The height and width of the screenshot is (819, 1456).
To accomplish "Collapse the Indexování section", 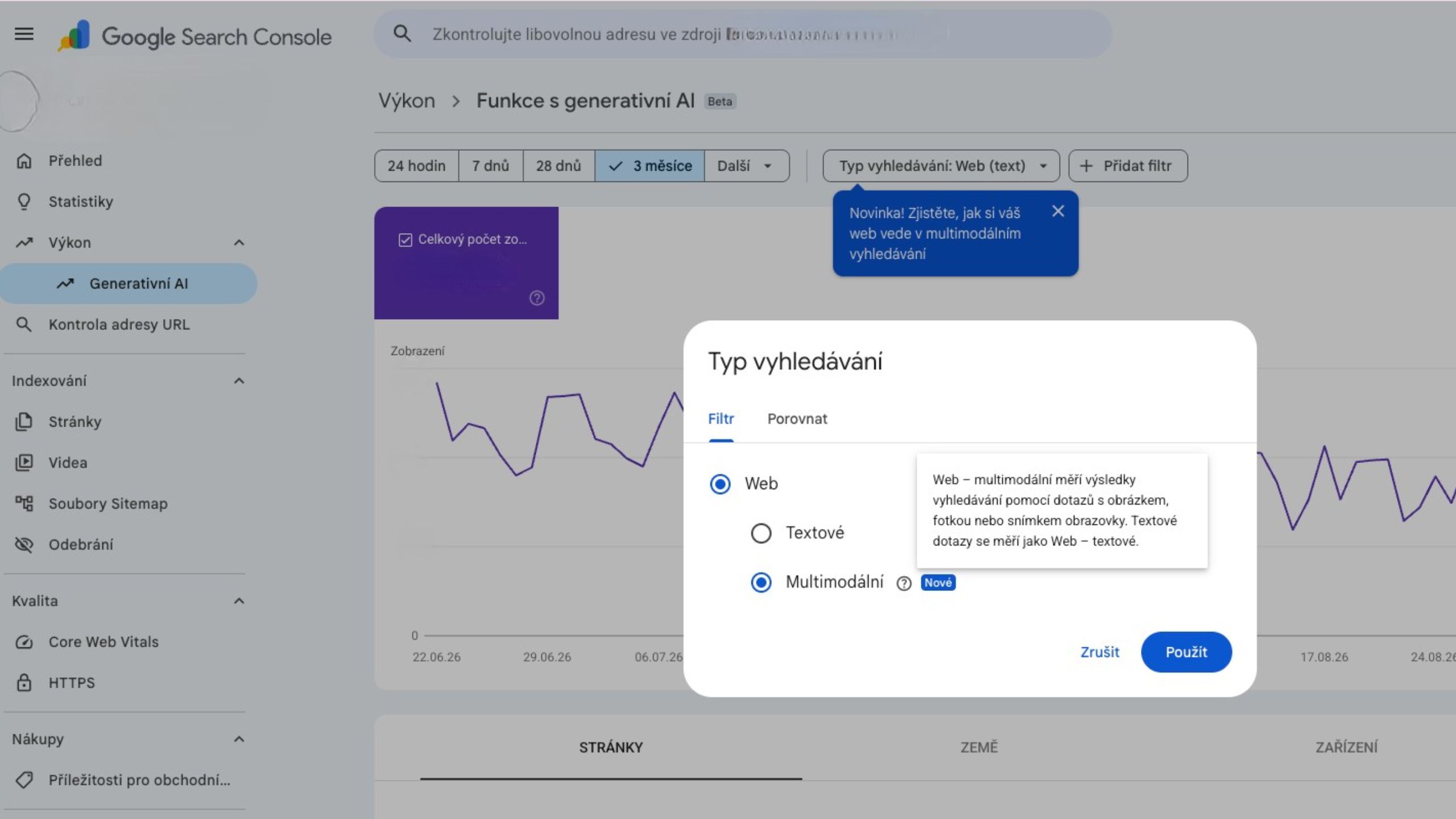I will coord(239,381).
